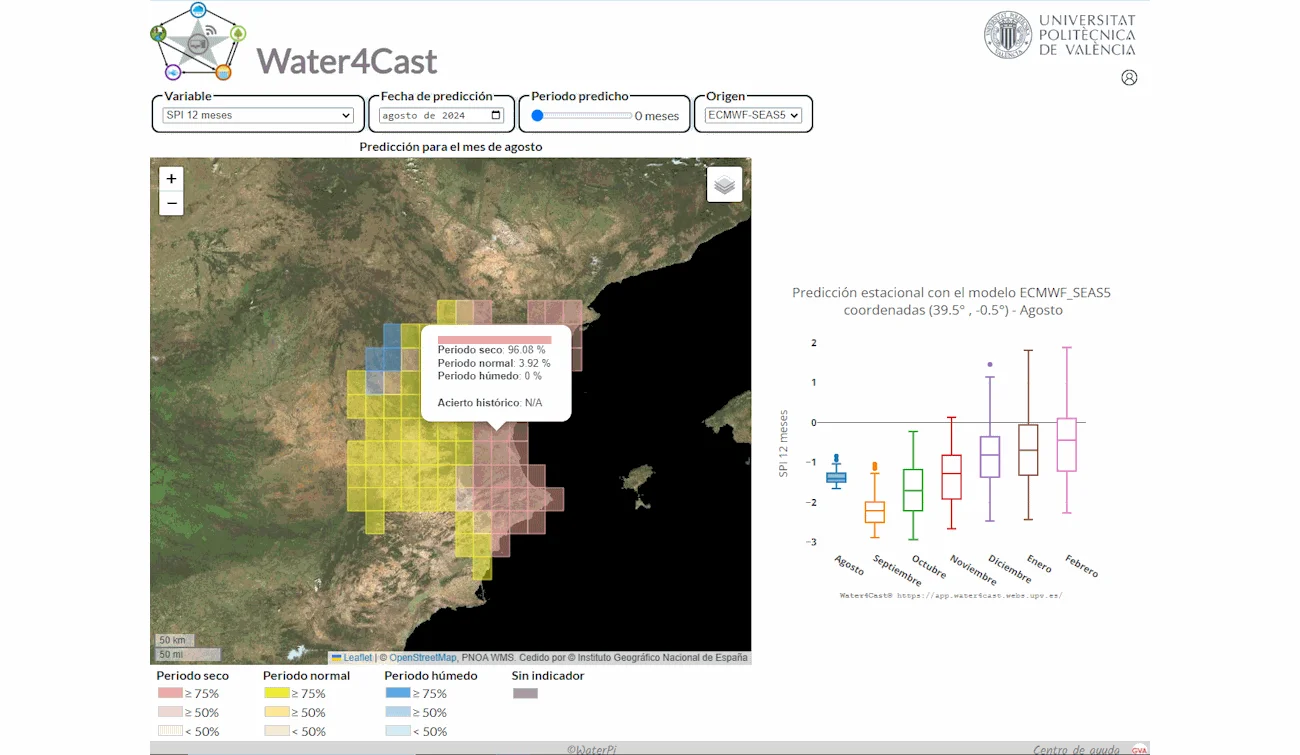Click the Noviembre red box plot
The width and height of the screenshot is (1300, 755).
click(x=951, y=477)
